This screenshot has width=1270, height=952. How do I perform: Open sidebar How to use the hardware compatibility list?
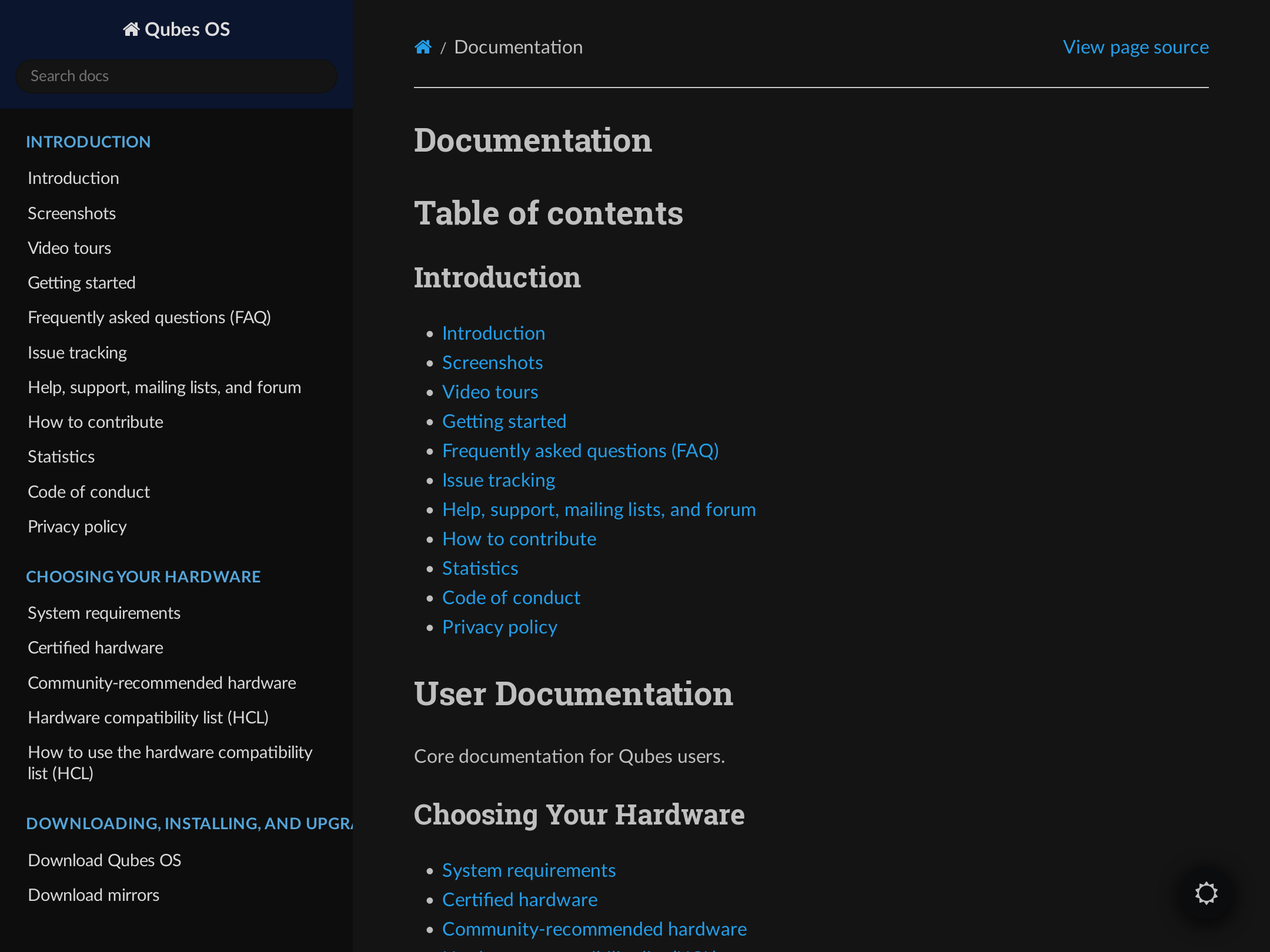point(170,763)
